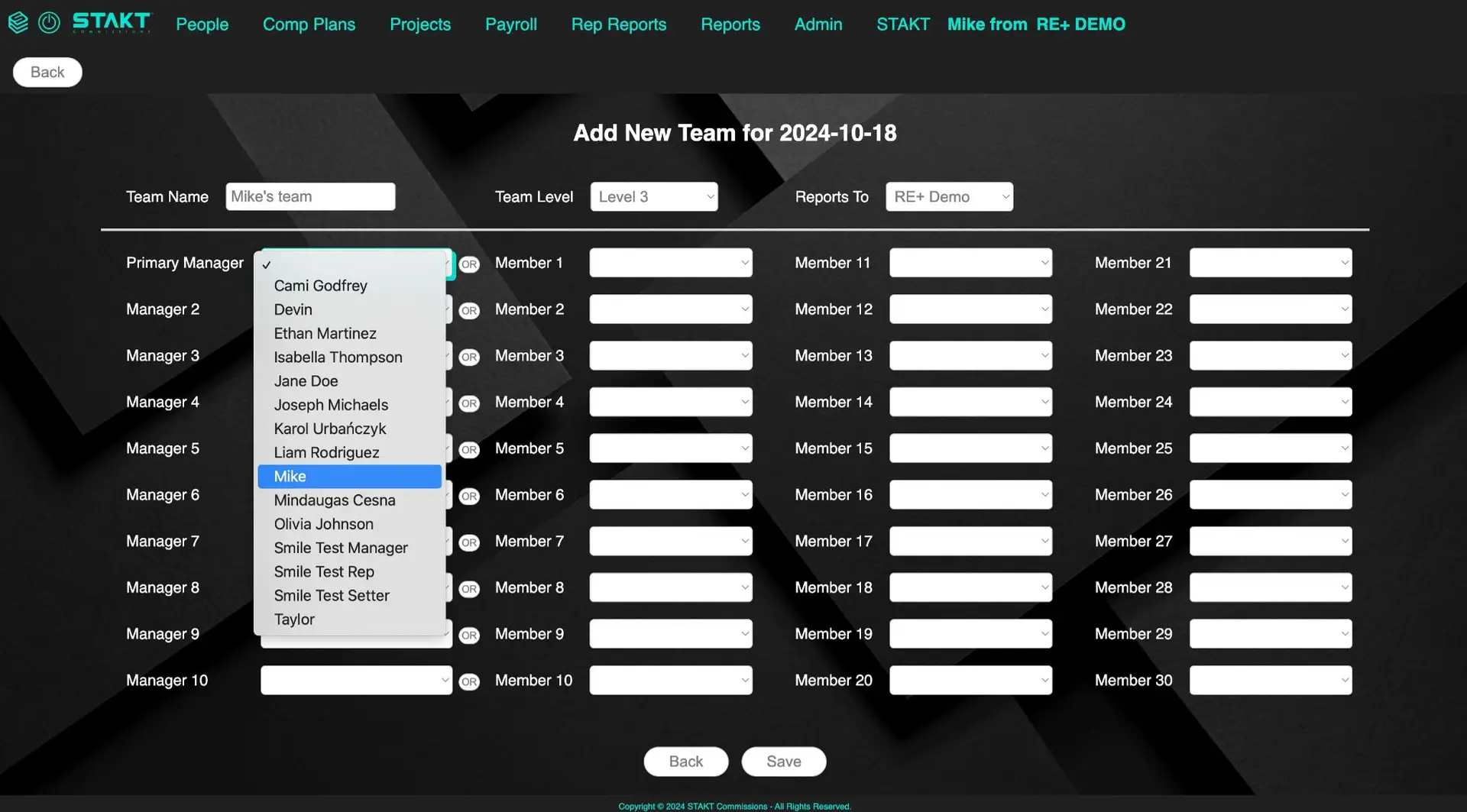Click the STAKT Commissions wordmark logo

(x=112, y=23)
